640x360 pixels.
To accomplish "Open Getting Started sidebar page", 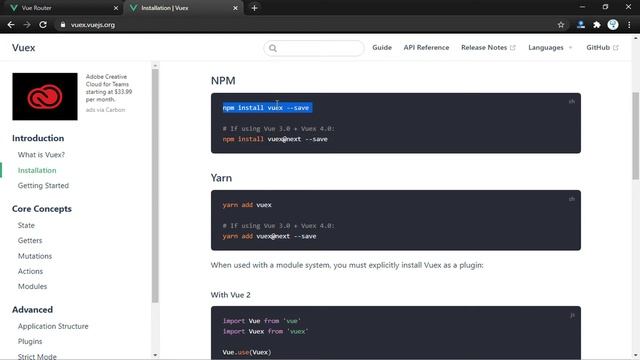I will [43, 185].
